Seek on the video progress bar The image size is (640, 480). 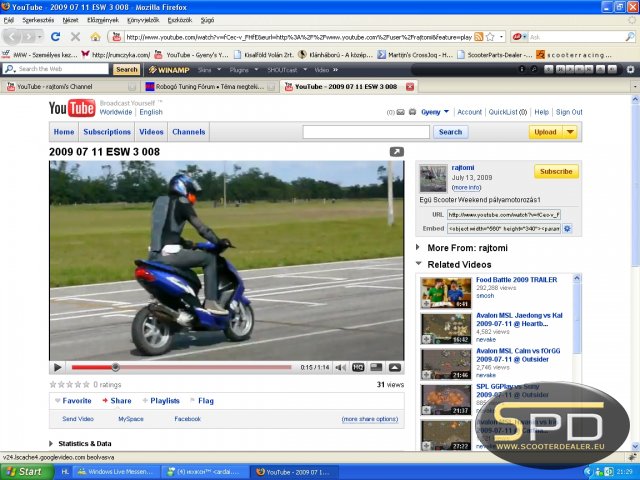pos(181,367)
